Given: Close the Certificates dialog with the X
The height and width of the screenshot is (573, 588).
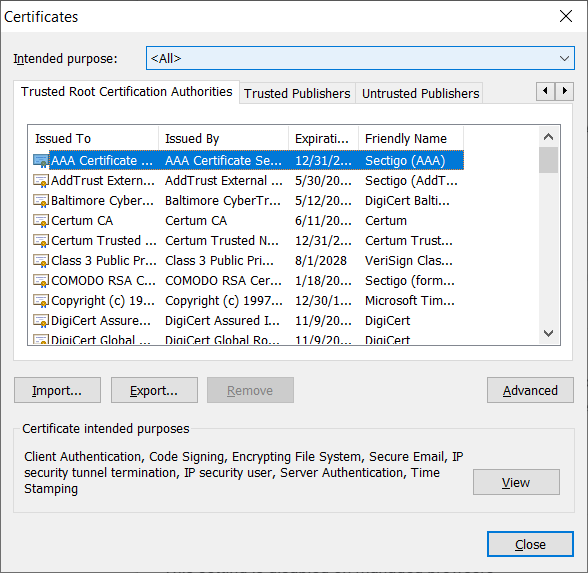Looking at the screenshot, I should click(x=566, y=16).
